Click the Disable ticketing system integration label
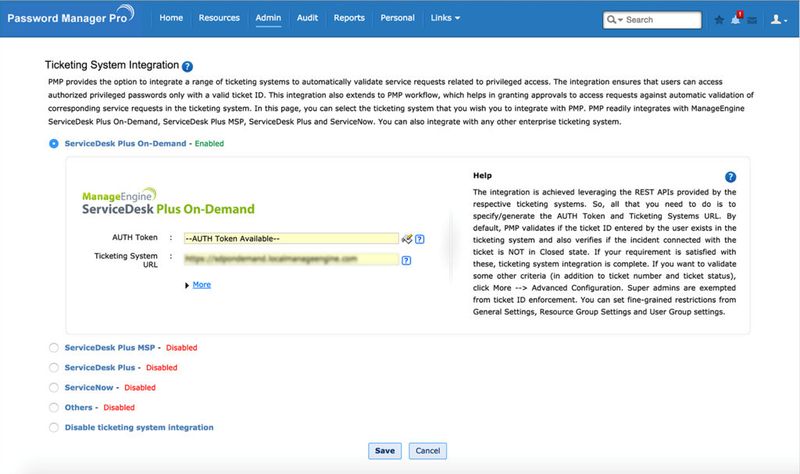Viewport: 800px width, 474px height. (x=139, y=428)
